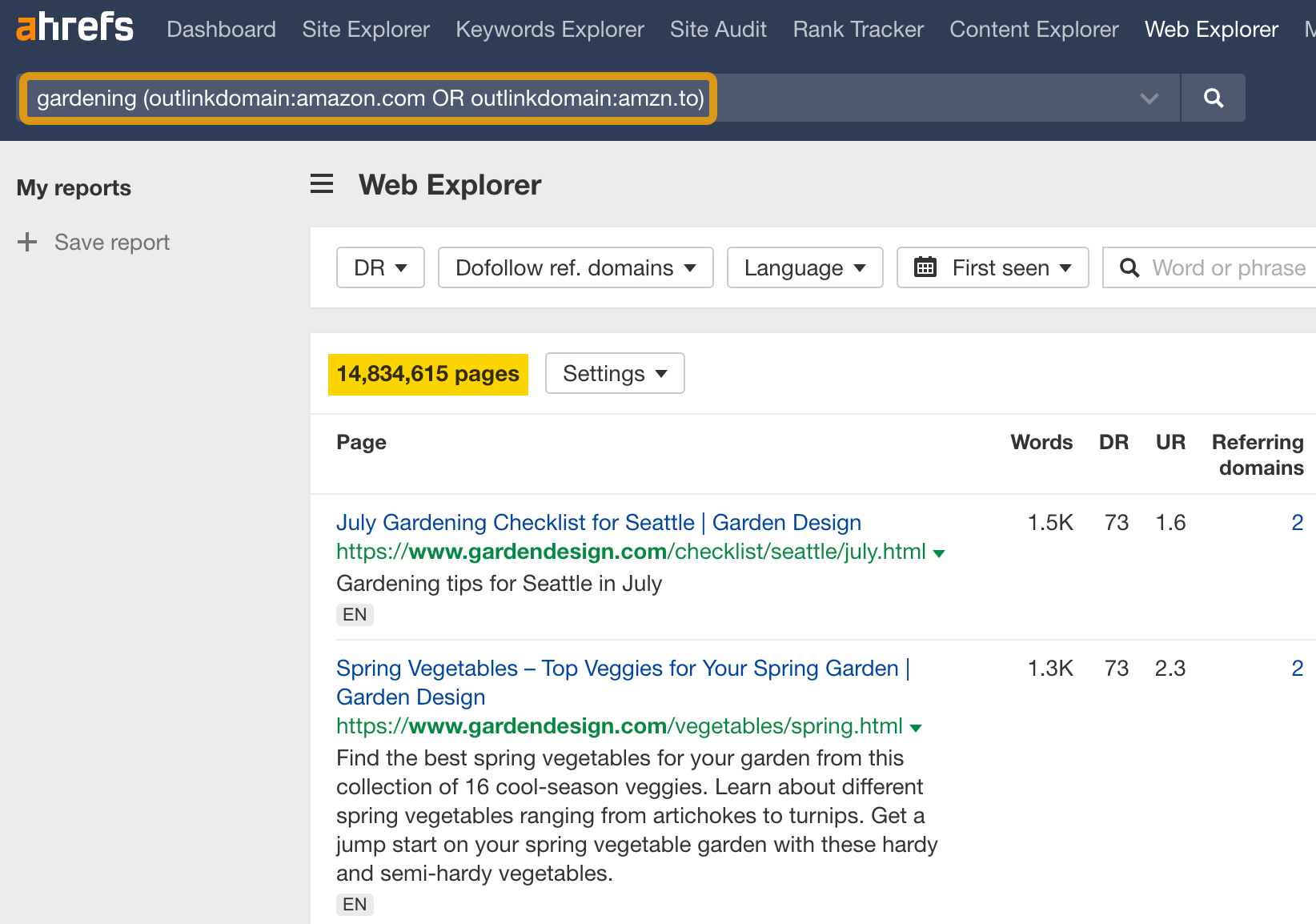Switch to Site Explorer
The image size is (1316, 924).
click(x=365, y=29)
